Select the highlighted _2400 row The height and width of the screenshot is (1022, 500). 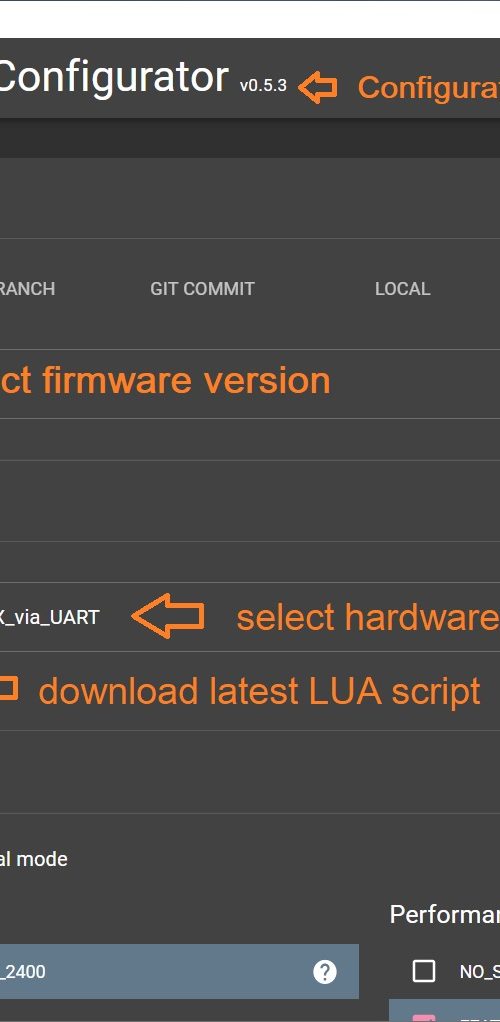pos(179,971)
